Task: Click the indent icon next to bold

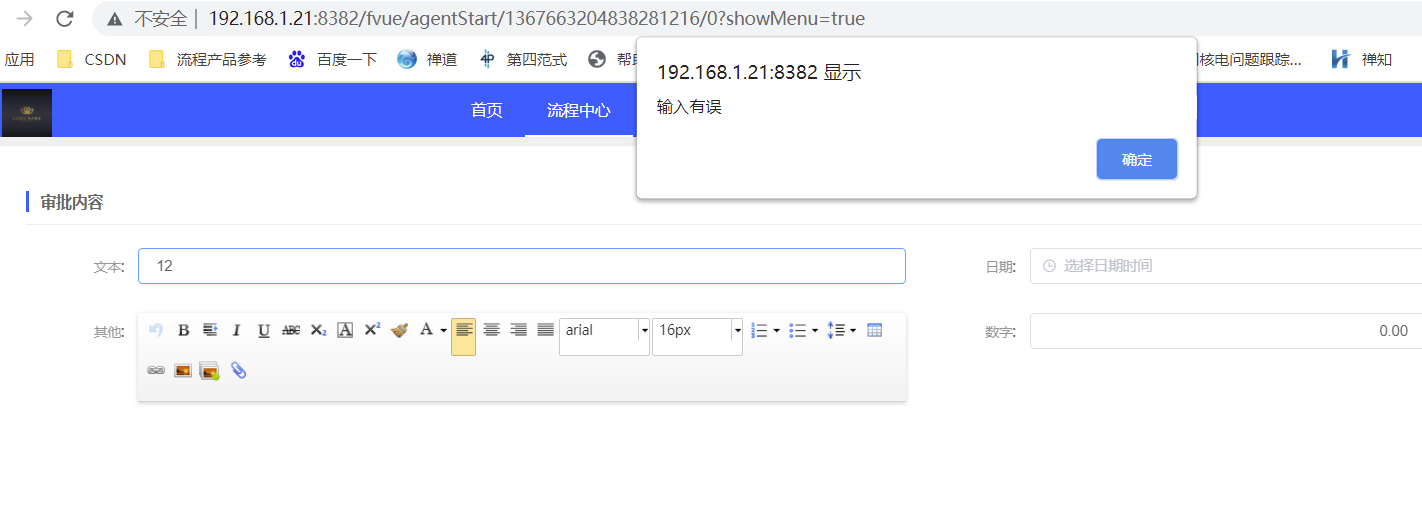Action: click(210, 330)
